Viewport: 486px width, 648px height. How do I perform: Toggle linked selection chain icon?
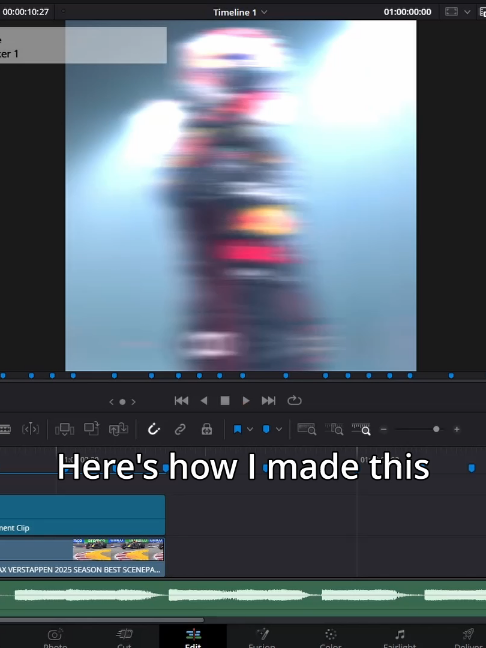pyautogui.click(x=180, y=429)
